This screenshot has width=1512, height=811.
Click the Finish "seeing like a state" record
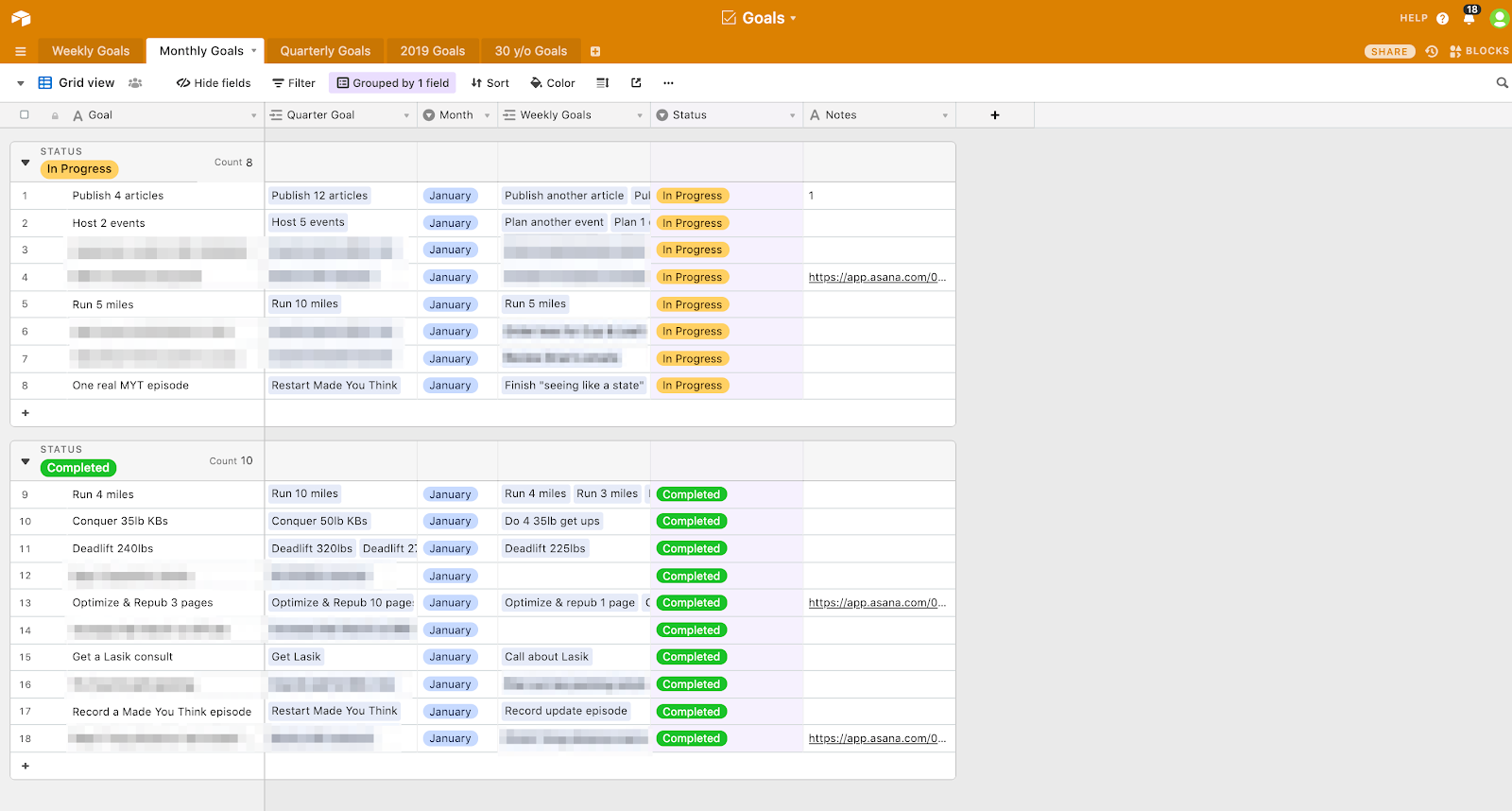pos(574,385)
